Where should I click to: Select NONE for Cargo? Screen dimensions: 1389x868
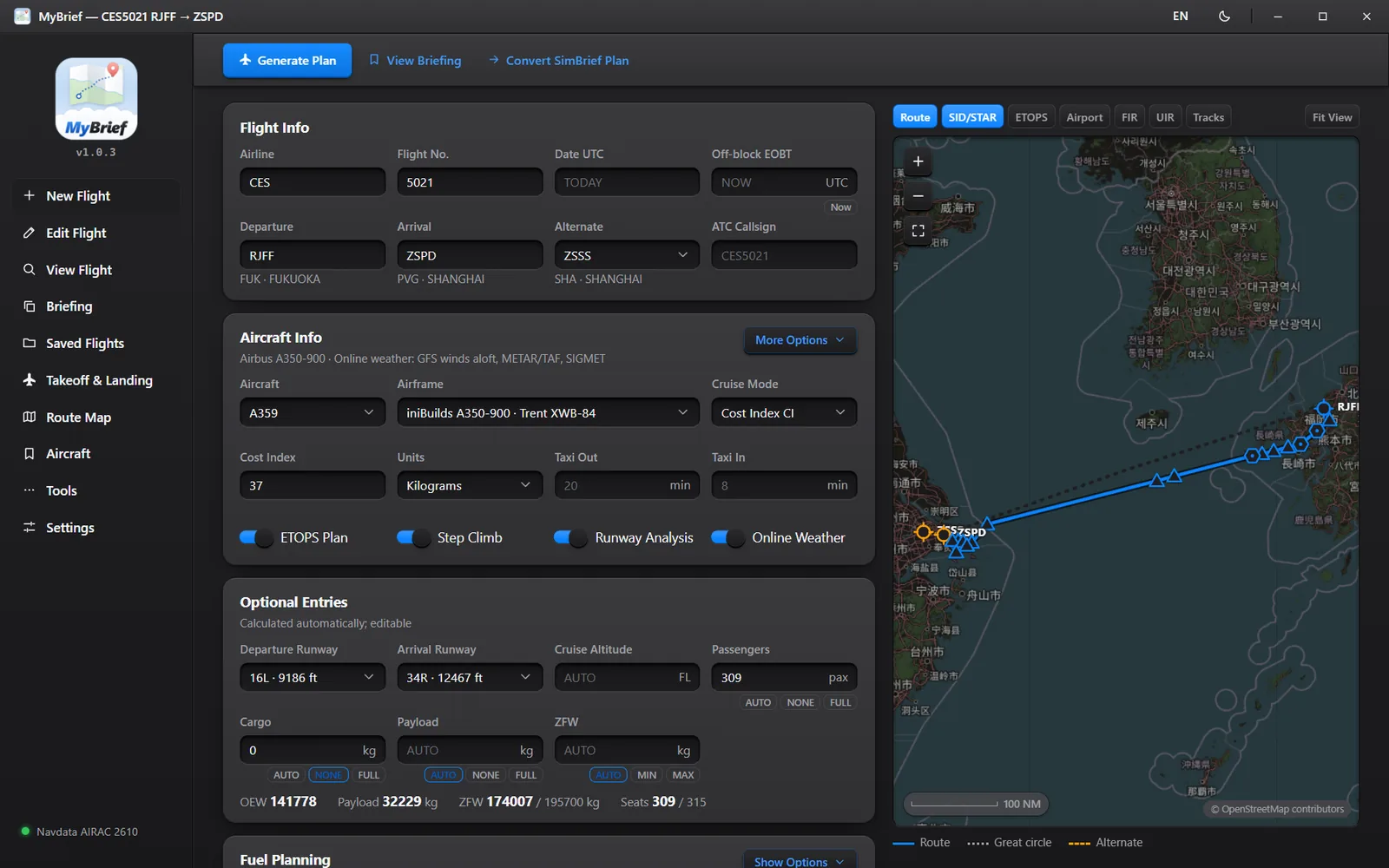[328, 775]
